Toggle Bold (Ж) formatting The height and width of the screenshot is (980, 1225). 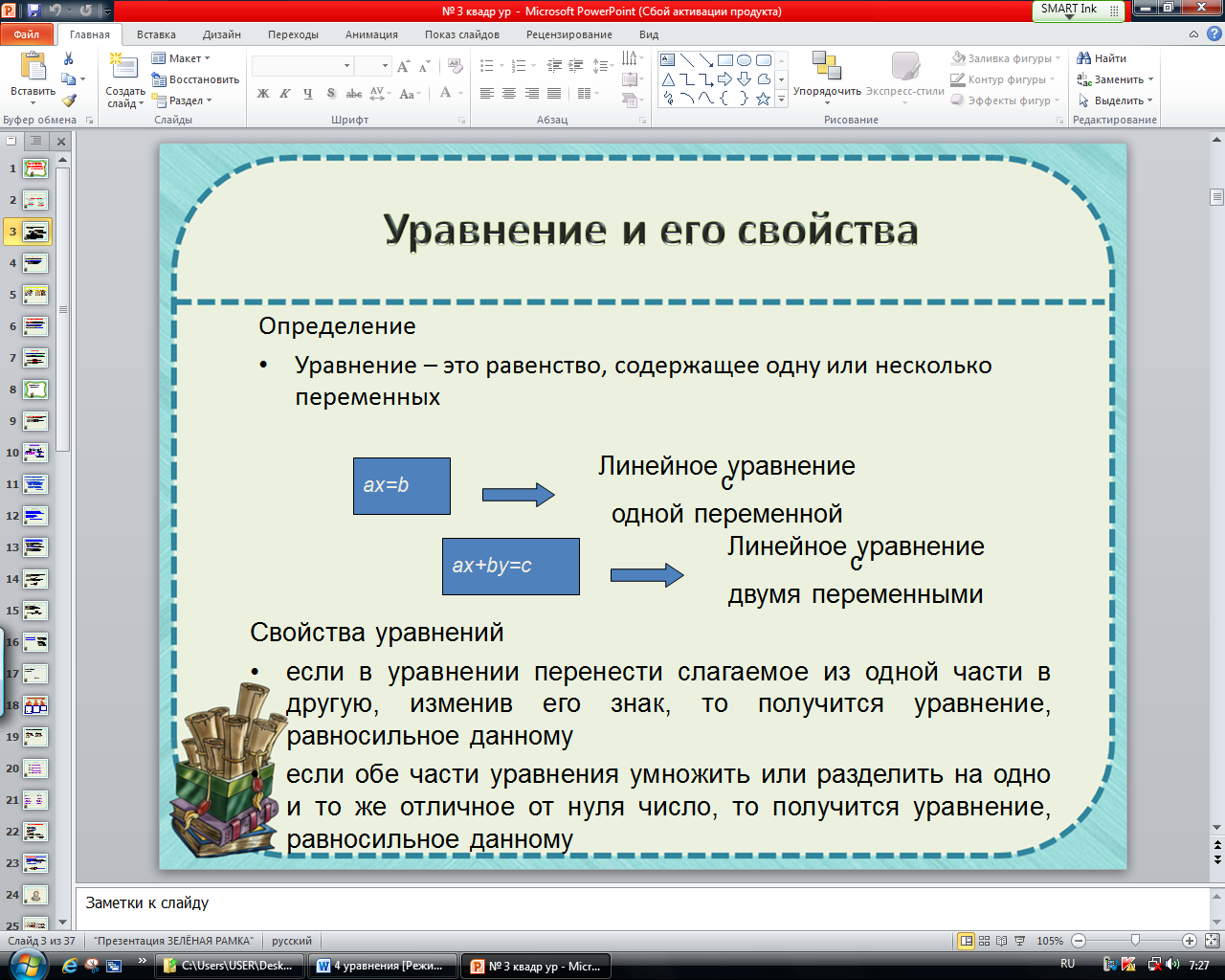pyautogui.click(x=263, y=94)
